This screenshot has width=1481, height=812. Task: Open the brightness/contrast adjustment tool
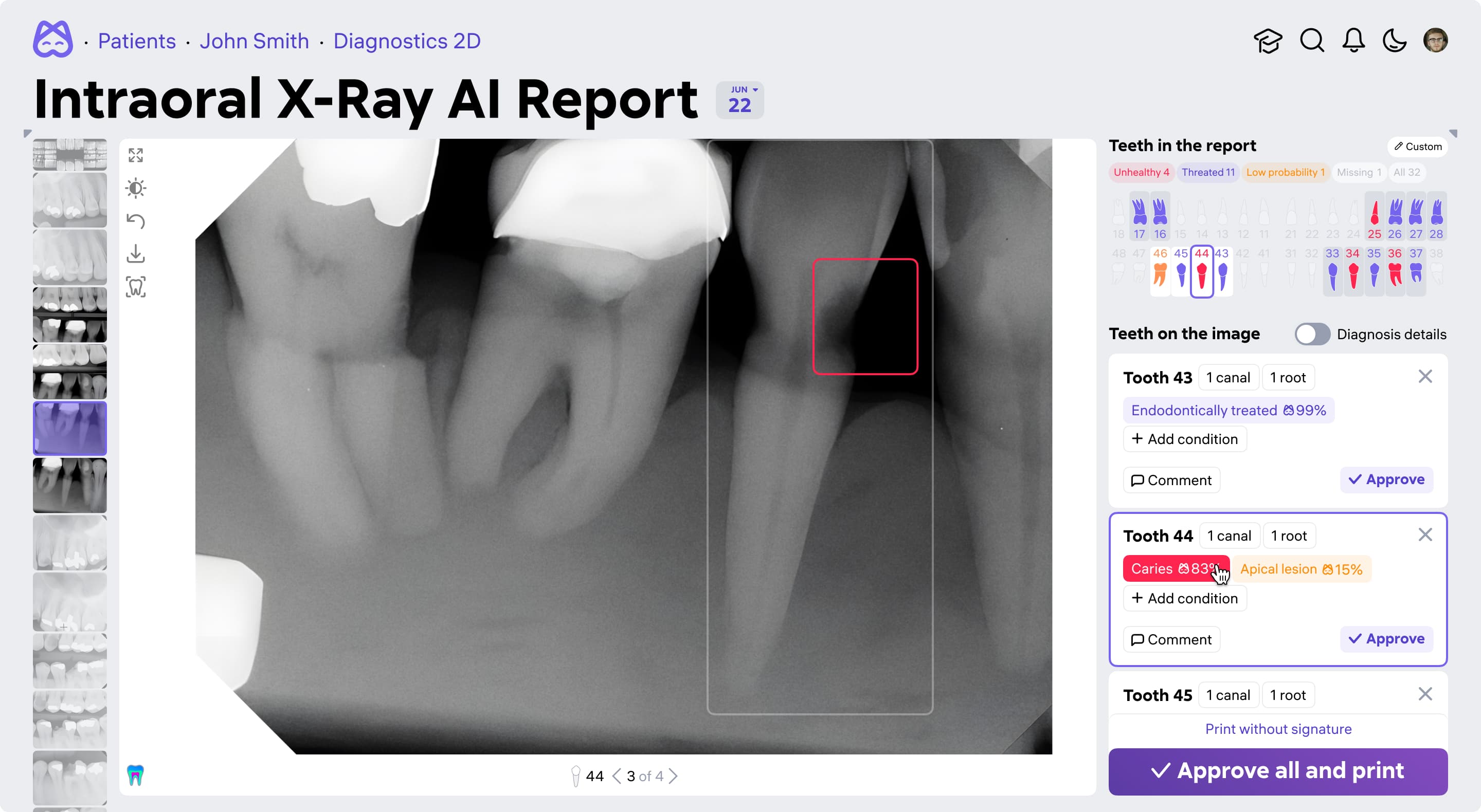136,188
